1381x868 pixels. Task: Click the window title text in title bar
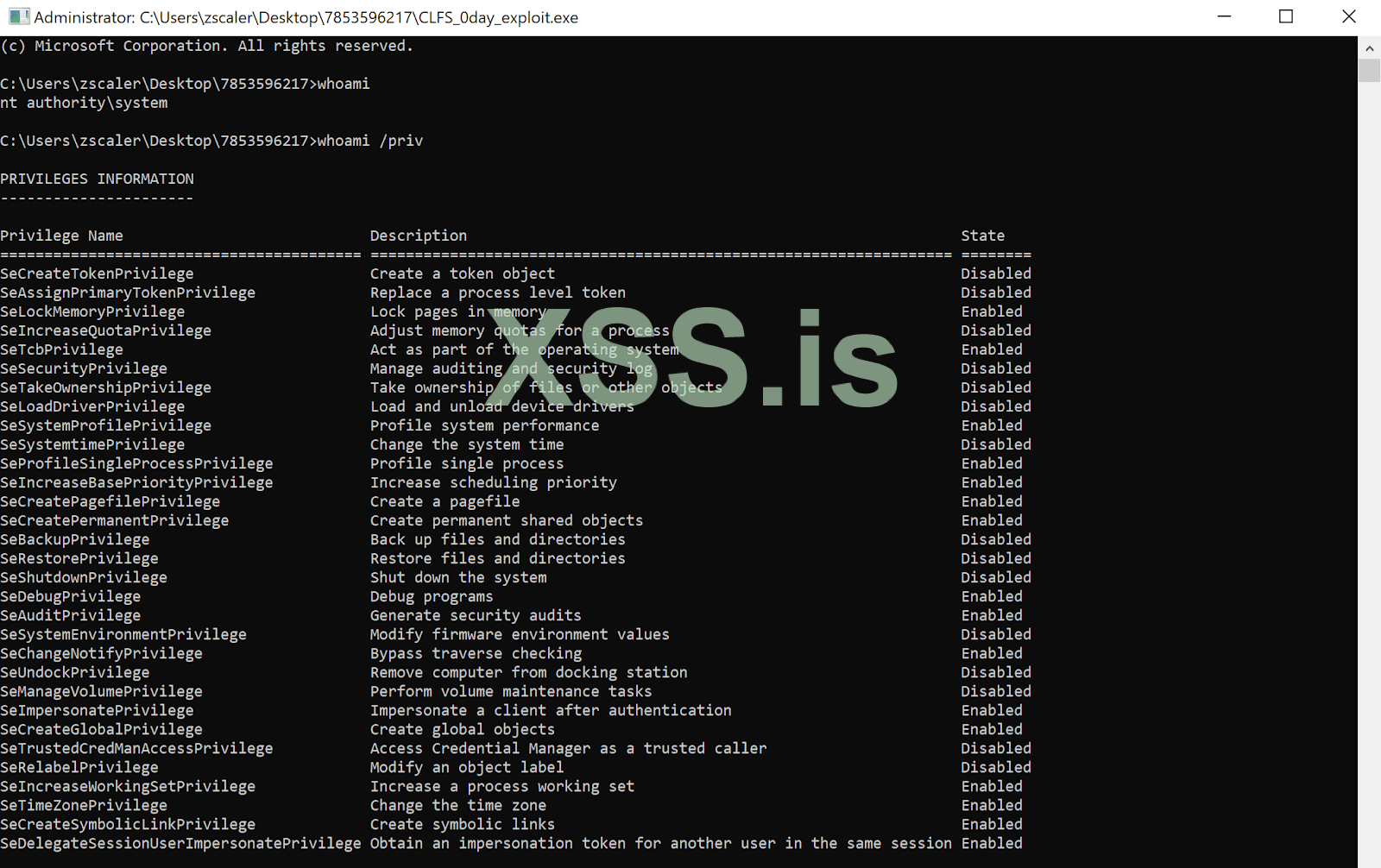click(306, 17)
